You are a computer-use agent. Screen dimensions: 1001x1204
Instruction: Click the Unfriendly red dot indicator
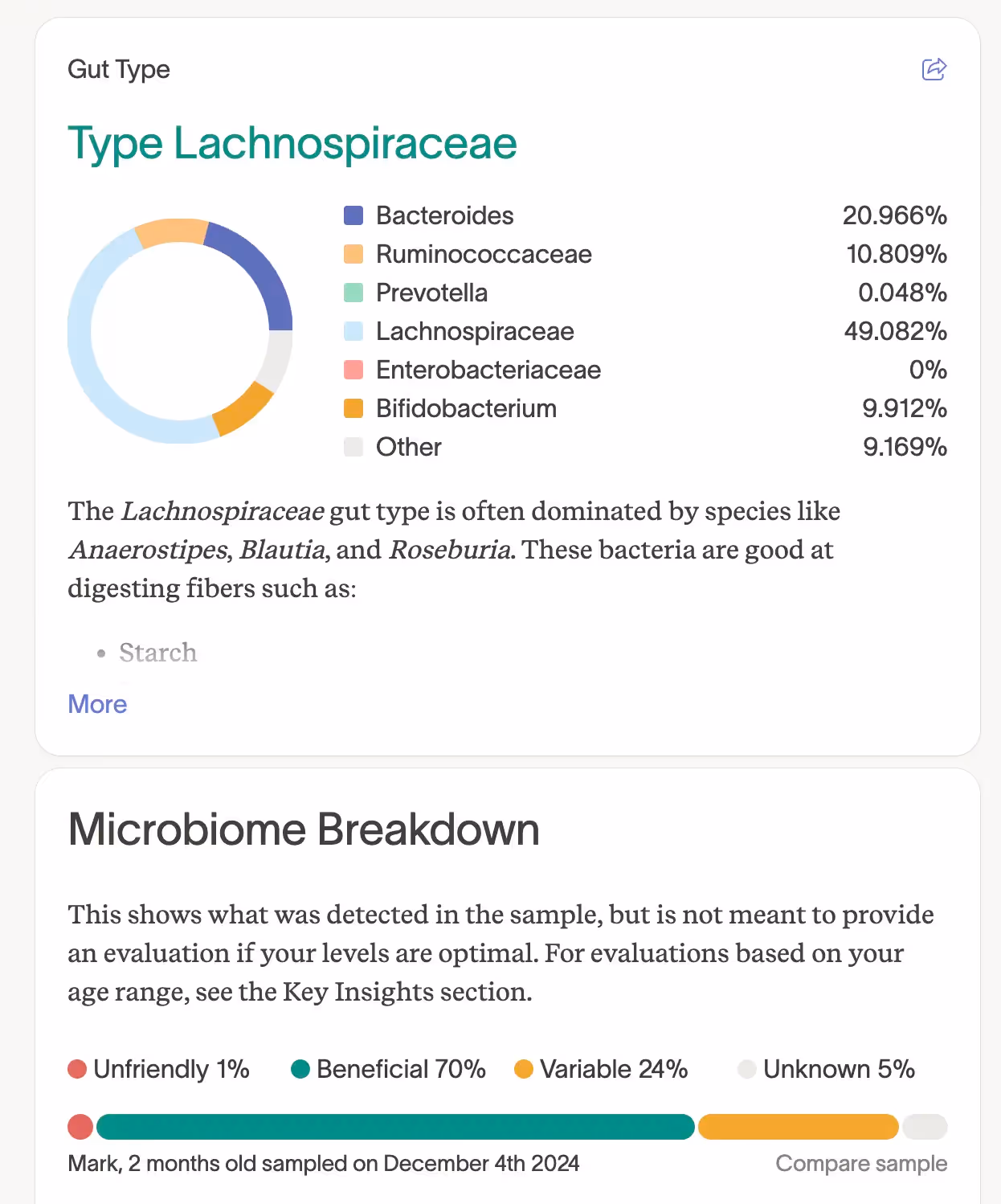(x=77, y=1069)
